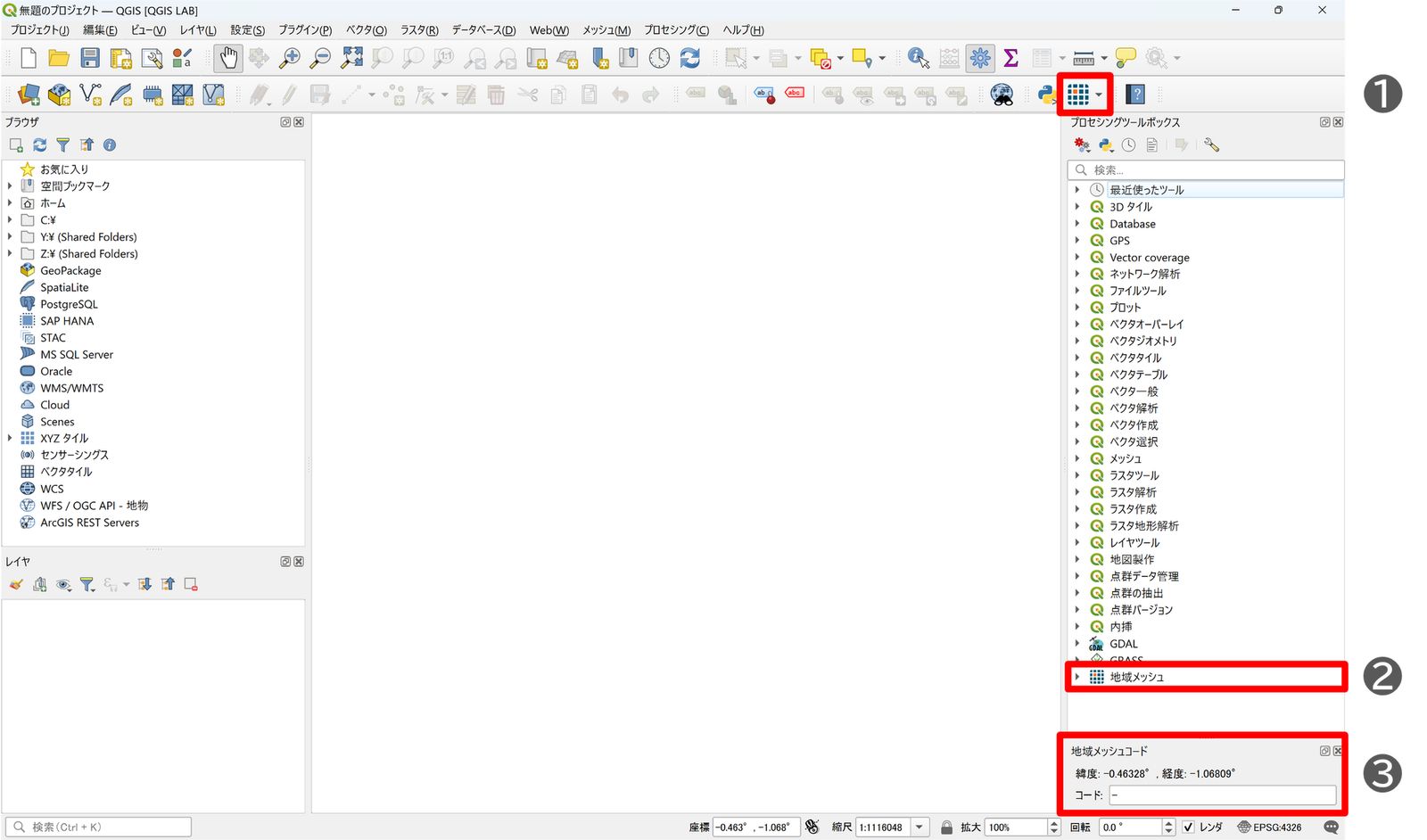
Task: Open the プラグイン menu
Action: [305, 29]
